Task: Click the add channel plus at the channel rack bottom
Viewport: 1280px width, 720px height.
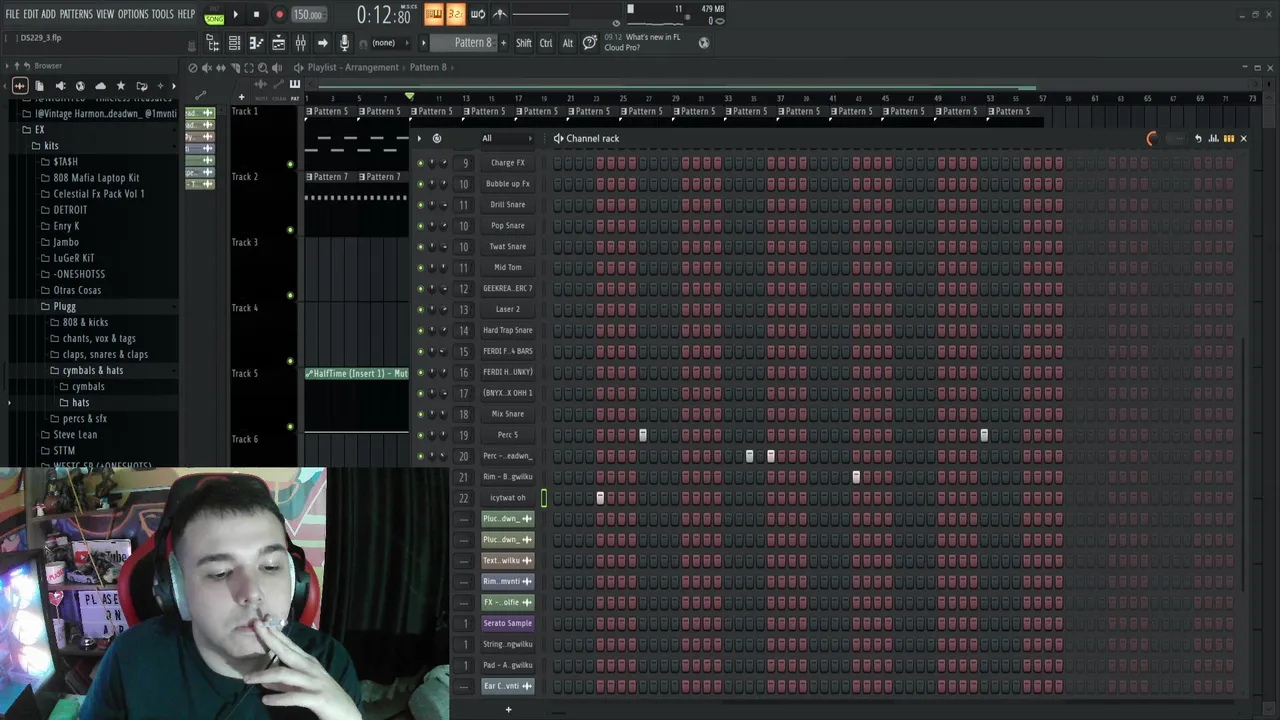Action: click(x=508, y=709)
